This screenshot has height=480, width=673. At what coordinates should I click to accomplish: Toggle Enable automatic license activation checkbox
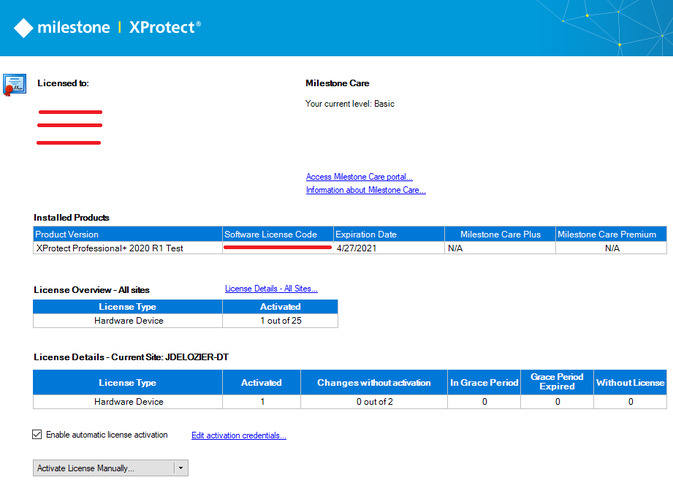click(x=38, y=435)
